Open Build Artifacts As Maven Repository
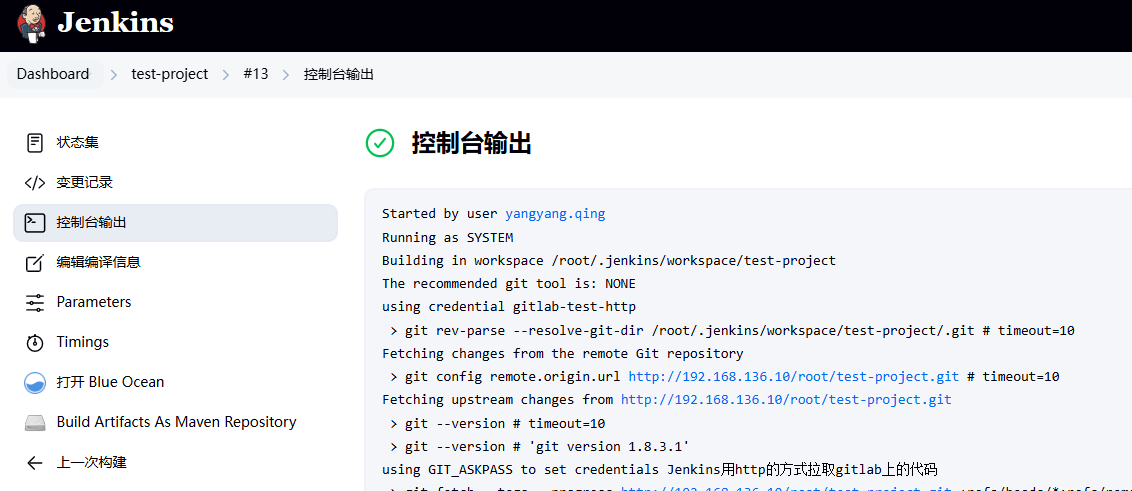The image size is (1132, 491). [x=175, y=422]
